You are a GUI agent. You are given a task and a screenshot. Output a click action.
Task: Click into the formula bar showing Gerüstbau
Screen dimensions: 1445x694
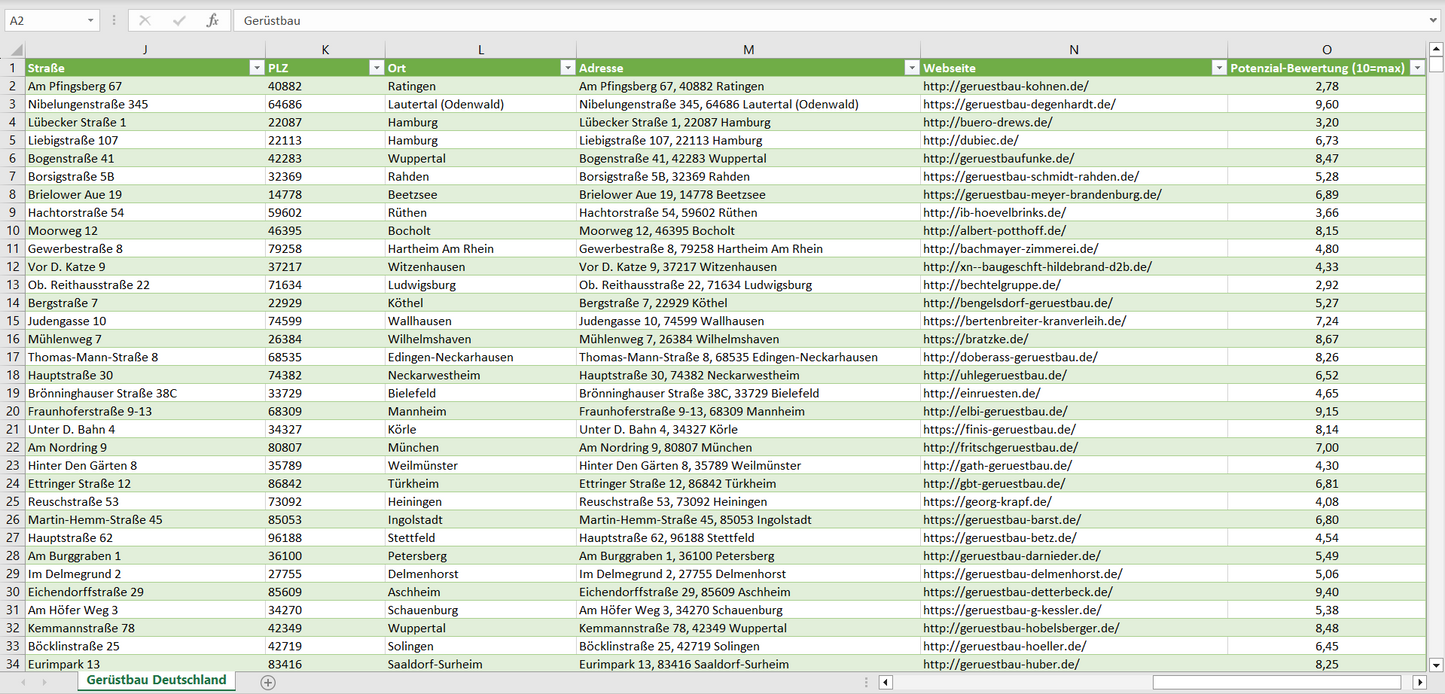pyautogui.click(x=800, y=20)
